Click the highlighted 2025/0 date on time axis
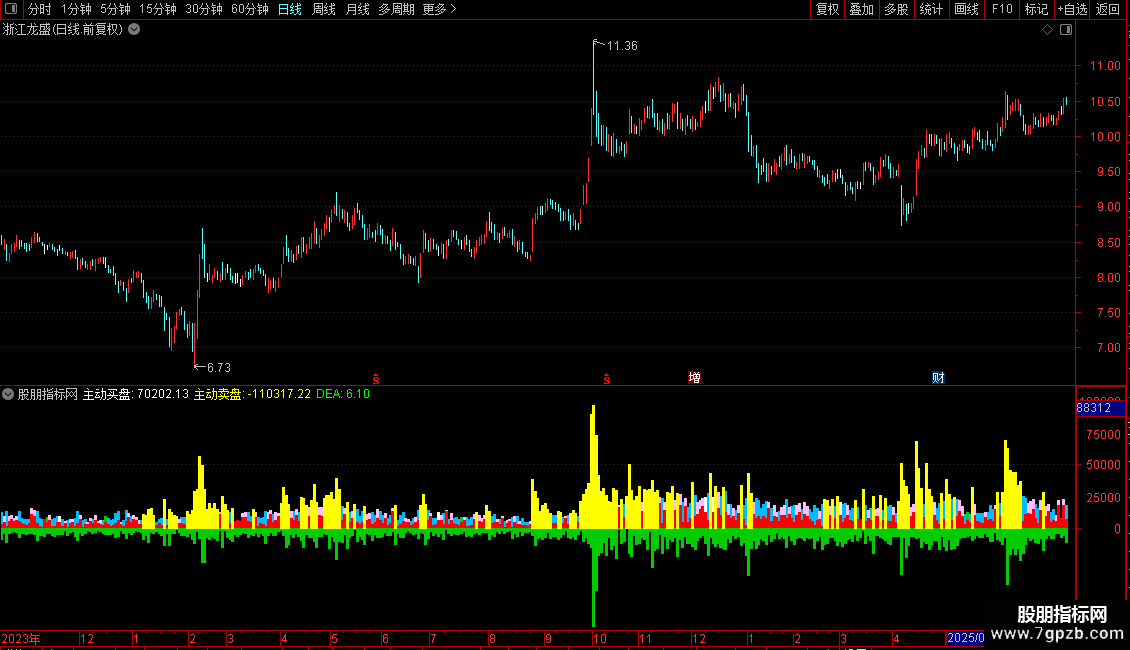1130x650 pixels. 966,638
